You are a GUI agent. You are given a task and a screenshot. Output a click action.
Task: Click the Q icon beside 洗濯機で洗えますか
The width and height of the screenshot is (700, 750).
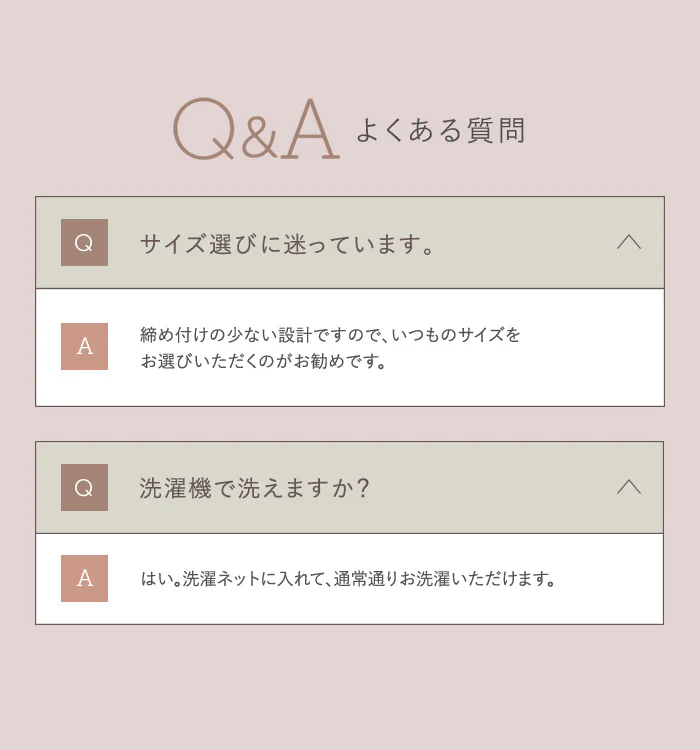pos(84,487)
